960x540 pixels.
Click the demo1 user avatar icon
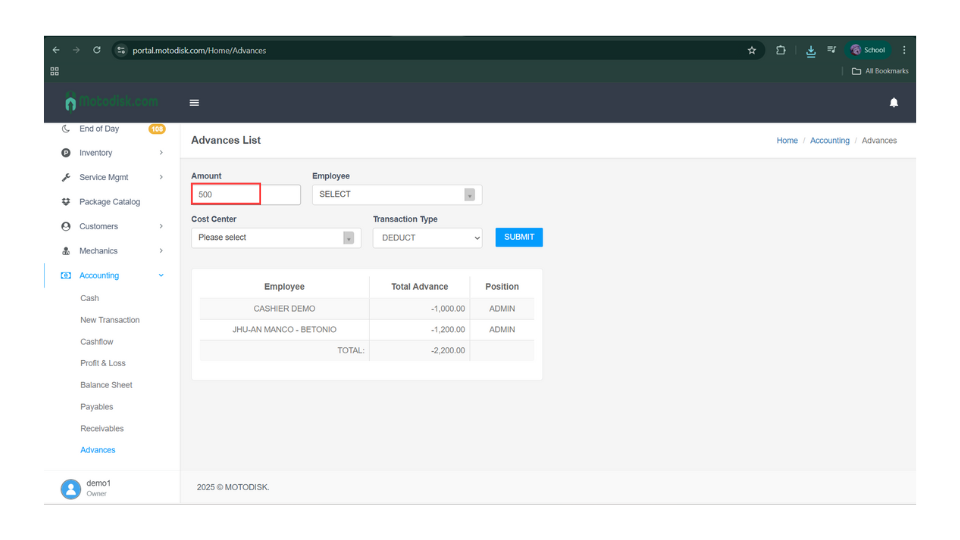pos(70,488)
